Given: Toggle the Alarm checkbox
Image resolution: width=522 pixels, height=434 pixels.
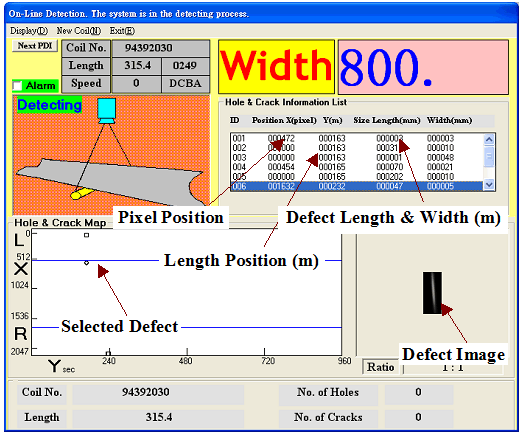Looking at the screenshot, I should coord(17,86).
